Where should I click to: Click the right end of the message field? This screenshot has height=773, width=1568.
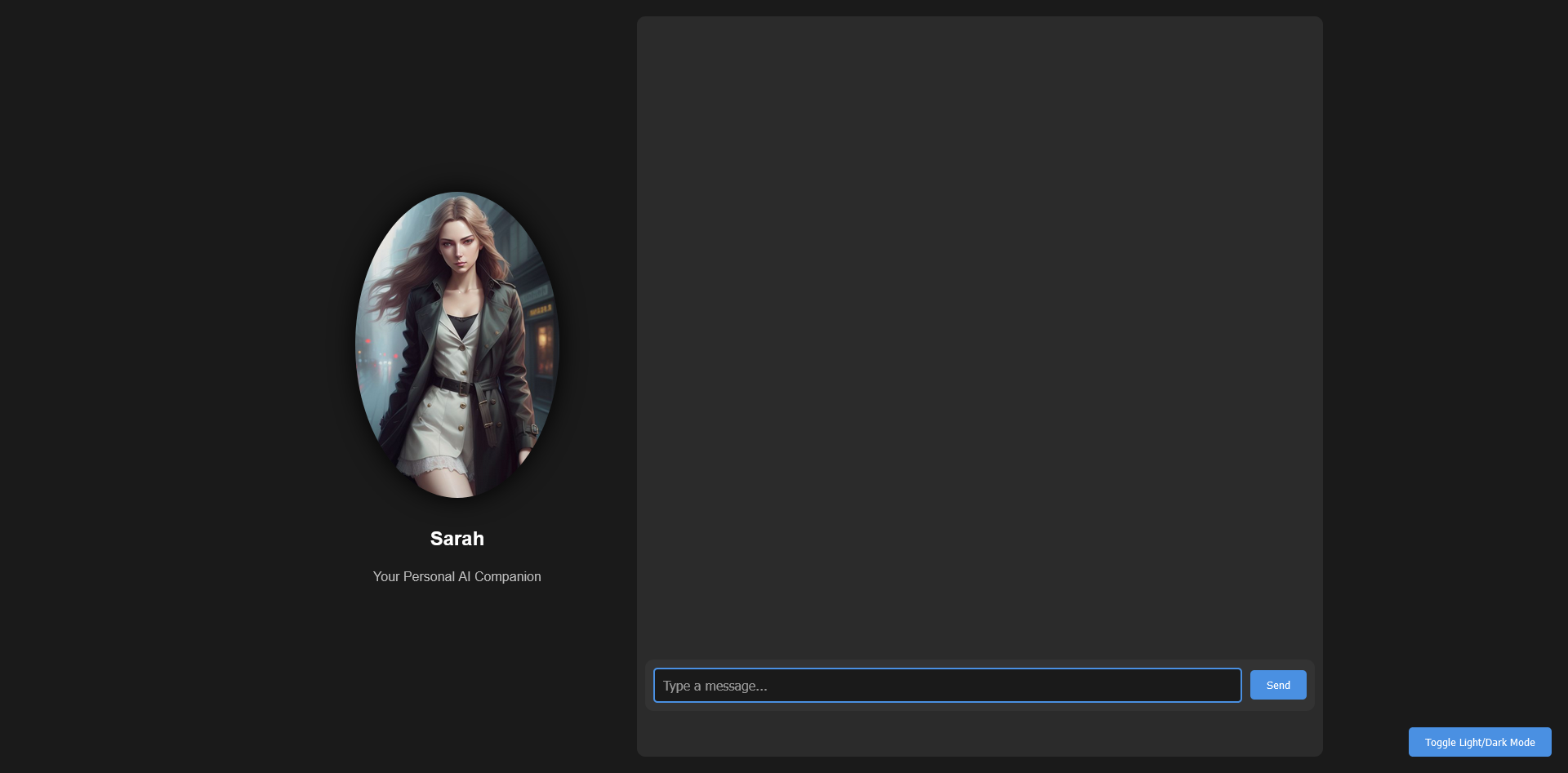(1217, 686)
